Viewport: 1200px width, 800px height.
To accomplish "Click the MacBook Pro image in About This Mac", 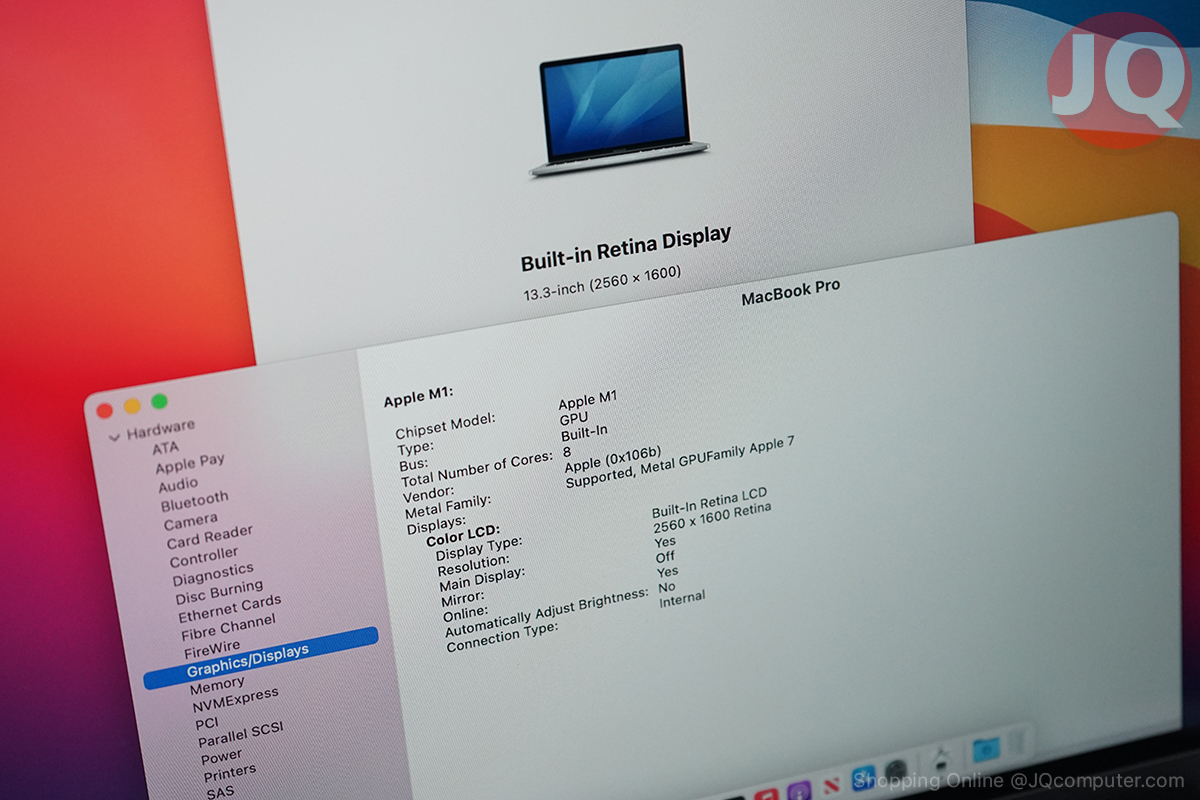I will click(x=620, y=112).
